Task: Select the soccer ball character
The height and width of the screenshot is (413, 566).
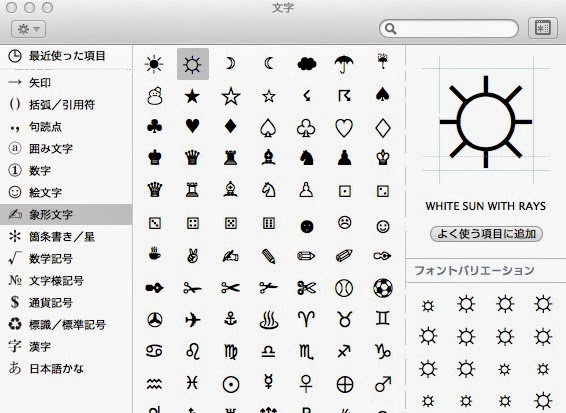Action: click(383, 287)
